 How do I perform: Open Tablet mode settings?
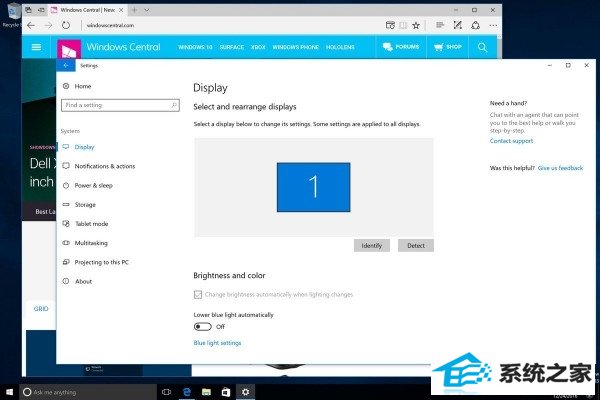[91, 224]
